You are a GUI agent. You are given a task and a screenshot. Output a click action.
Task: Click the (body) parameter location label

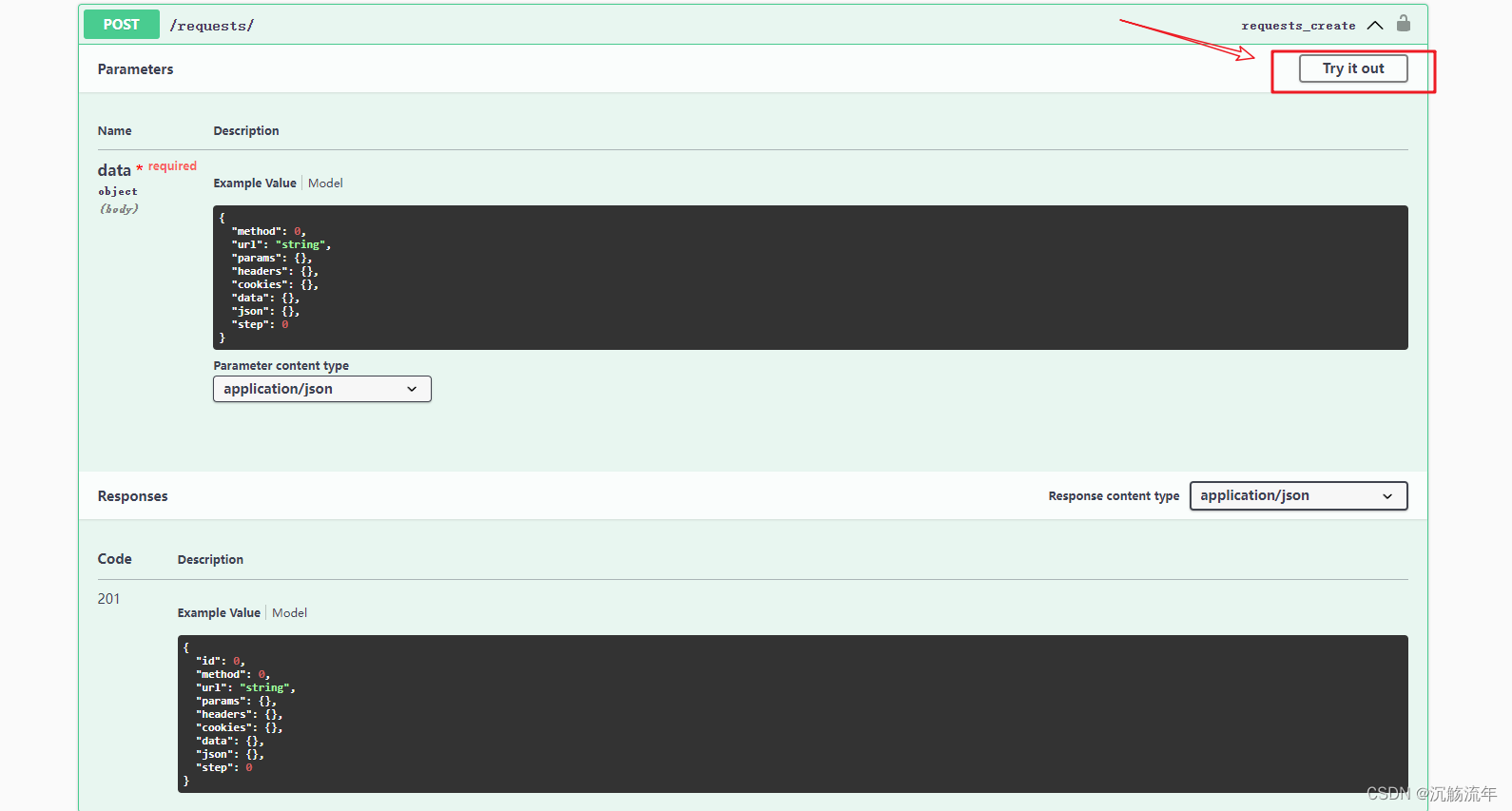coord(119,208)
